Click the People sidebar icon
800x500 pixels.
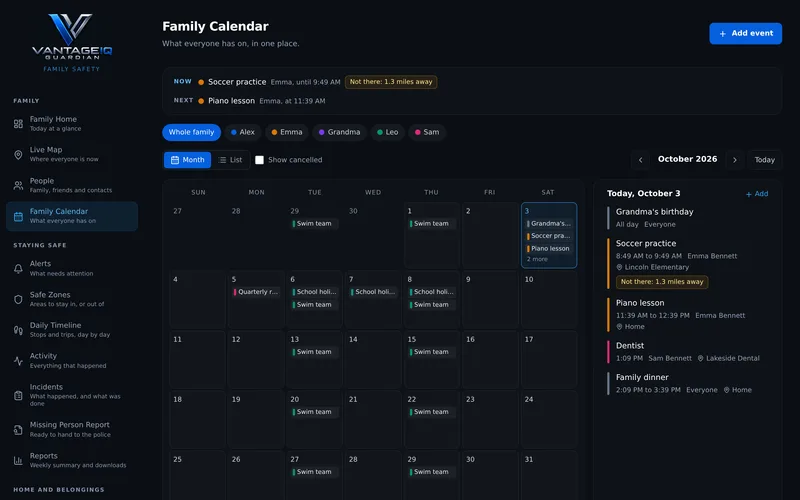click(18, 185)
